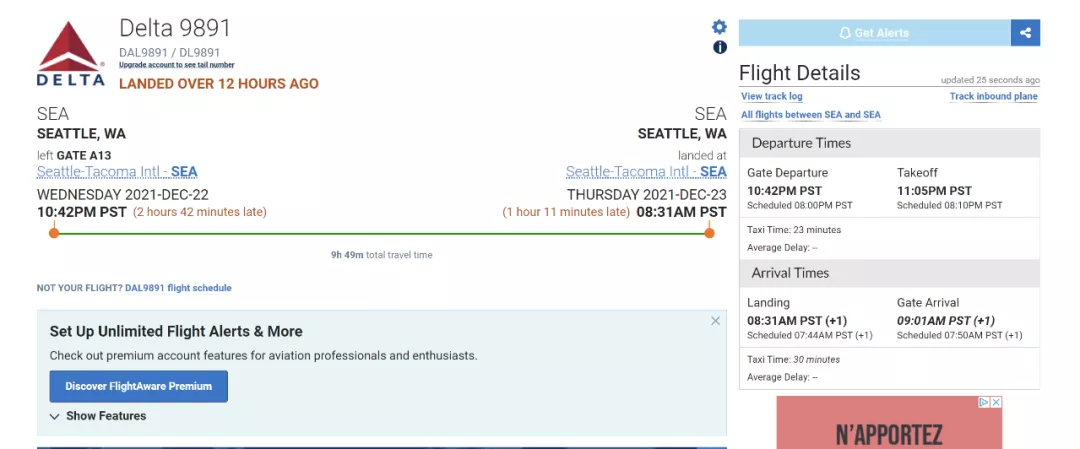Screen dimensions: 1080x449
Task: Click the Delta airline logo
Action: pyautogui.click(x=71, y=54)
